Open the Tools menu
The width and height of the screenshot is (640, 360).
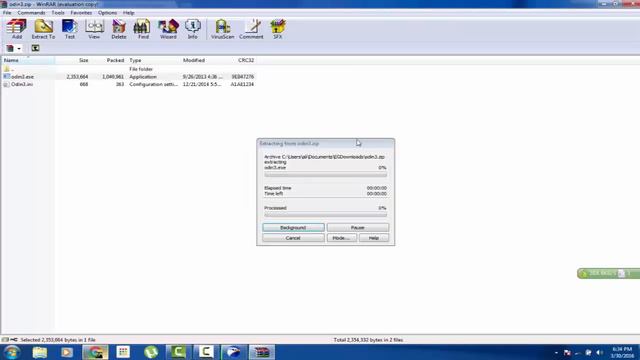coord(58,13)
